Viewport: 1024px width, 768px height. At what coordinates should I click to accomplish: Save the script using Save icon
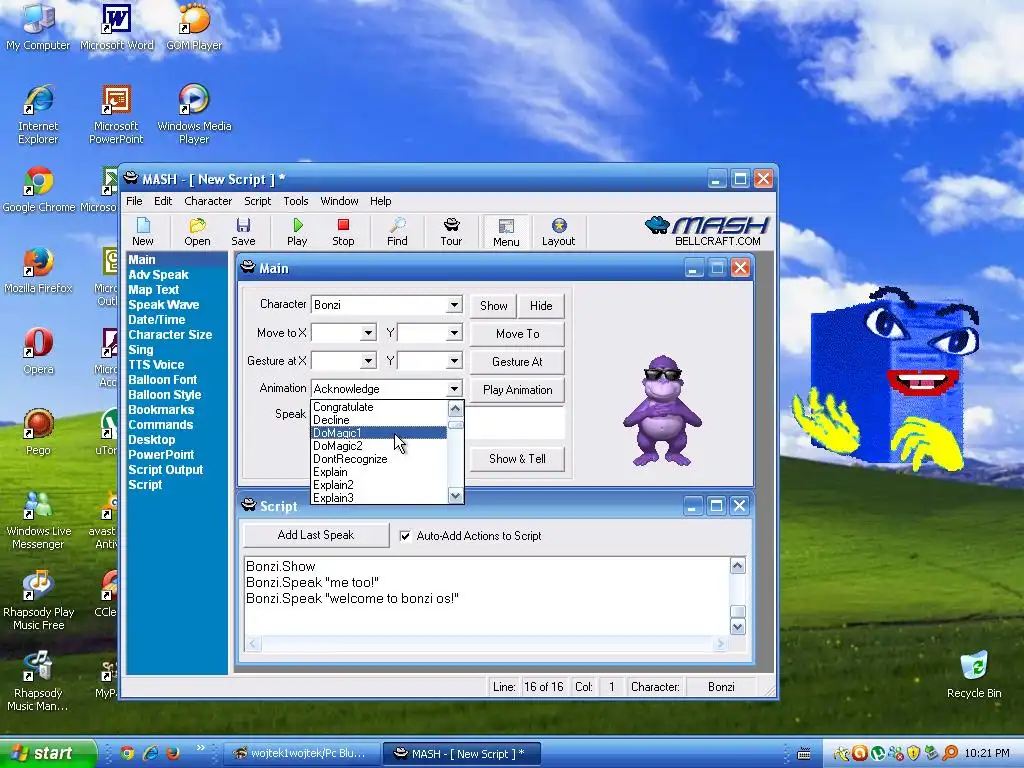click(243, 232)
